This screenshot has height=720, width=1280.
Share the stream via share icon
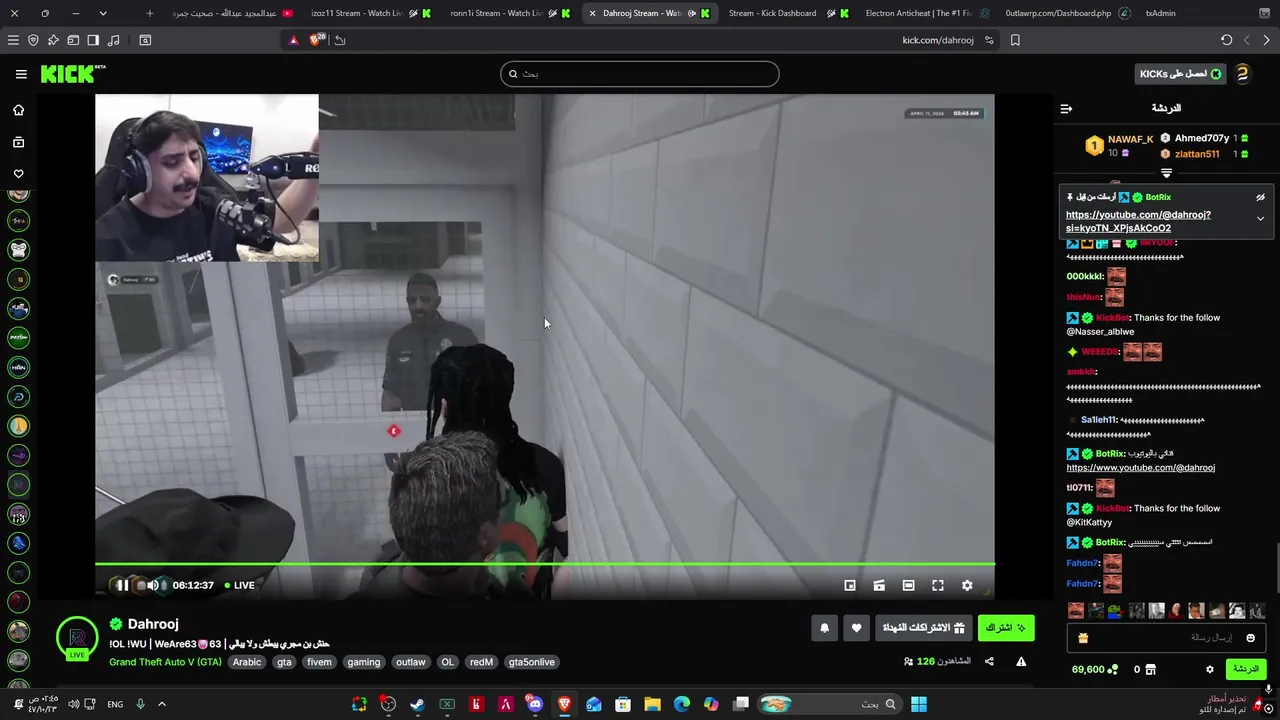pyautogui.click(x=989, y=661)
